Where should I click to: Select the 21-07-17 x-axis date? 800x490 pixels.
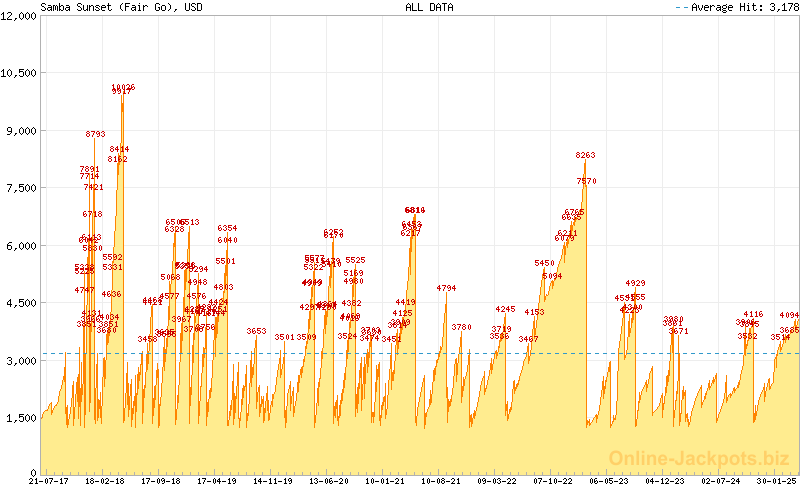20,481
